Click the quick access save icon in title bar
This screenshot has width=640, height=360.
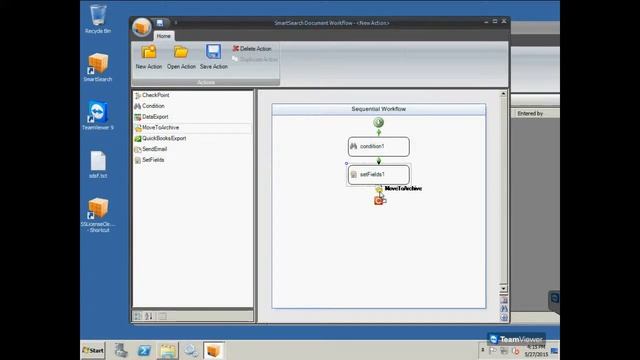[x=160, y=23]
